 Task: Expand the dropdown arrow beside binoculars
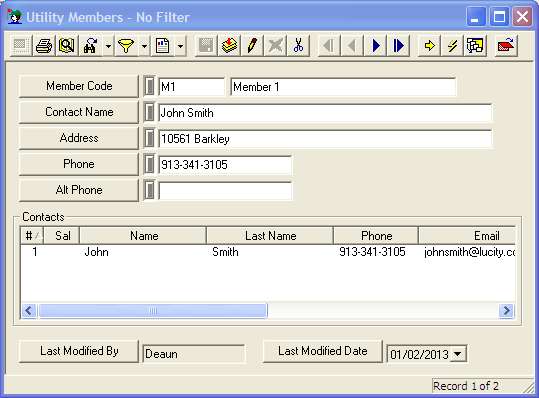(x=108, y=46)
